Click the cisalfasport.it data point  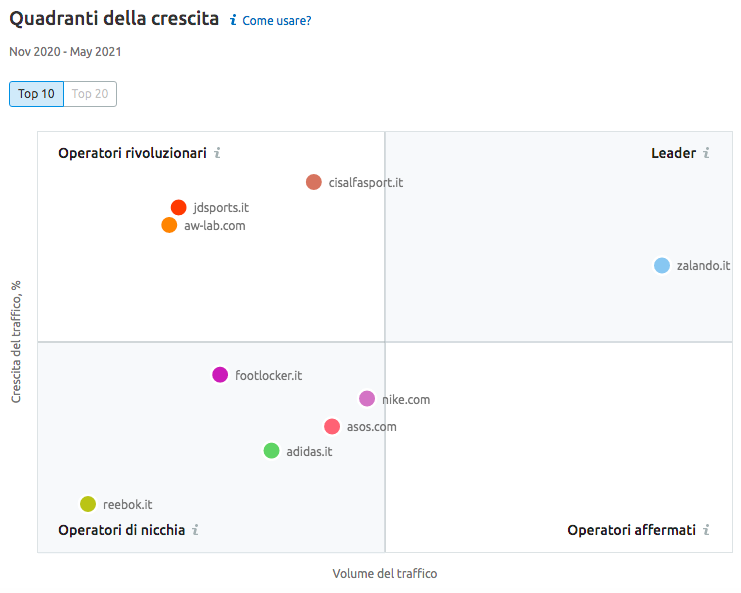(313, 182)
